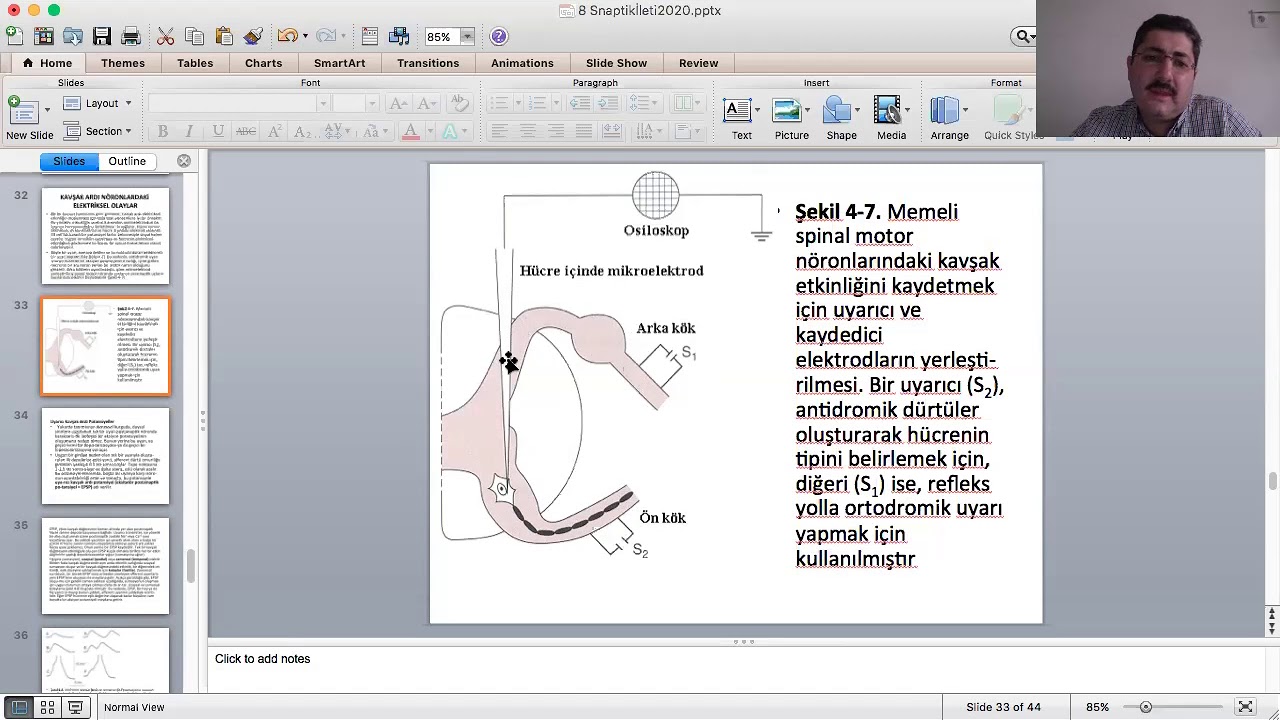The height and width of the screenshot is (720, 1280).
Task: Insert a Text box icon
Action: coord(737,110)
